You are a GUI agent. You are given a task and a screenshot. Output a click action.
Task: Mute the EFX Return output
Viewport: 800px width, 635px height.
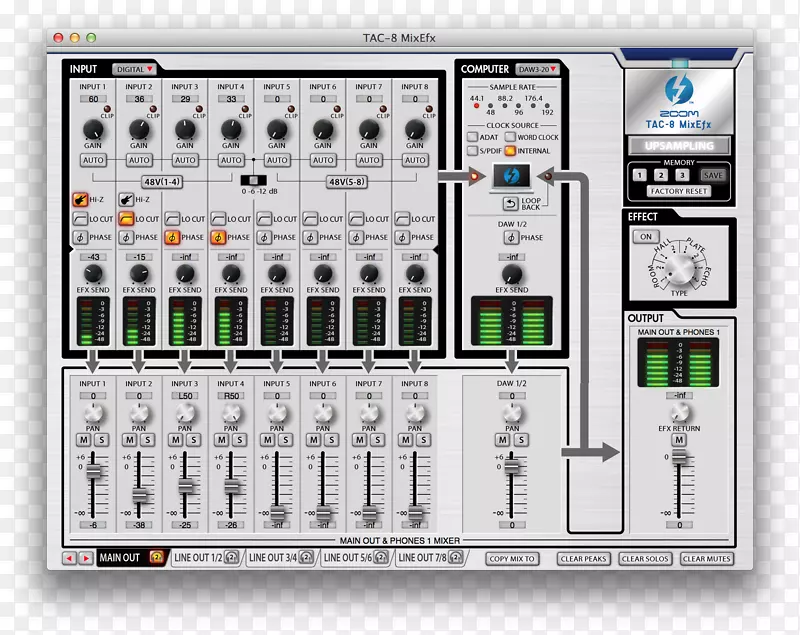679,440
